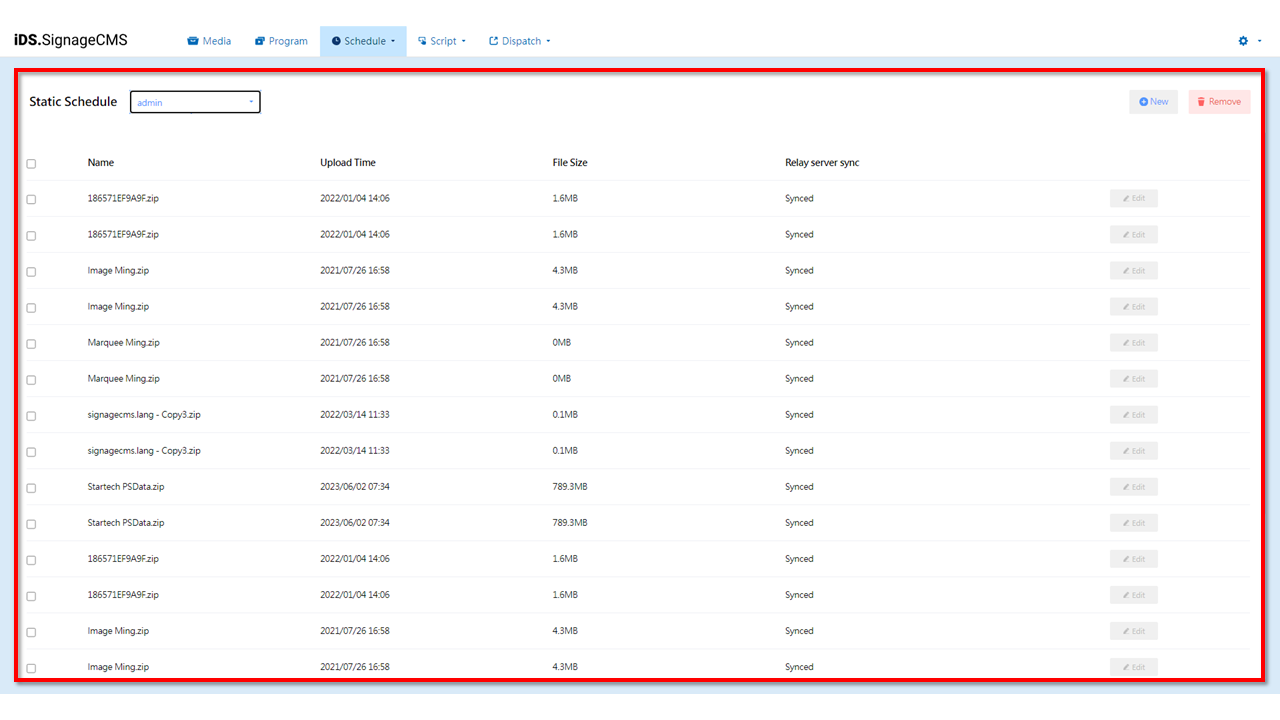
Task: Open the settings gear icon
Action: pyautogui.click(x=1243, y=41)
